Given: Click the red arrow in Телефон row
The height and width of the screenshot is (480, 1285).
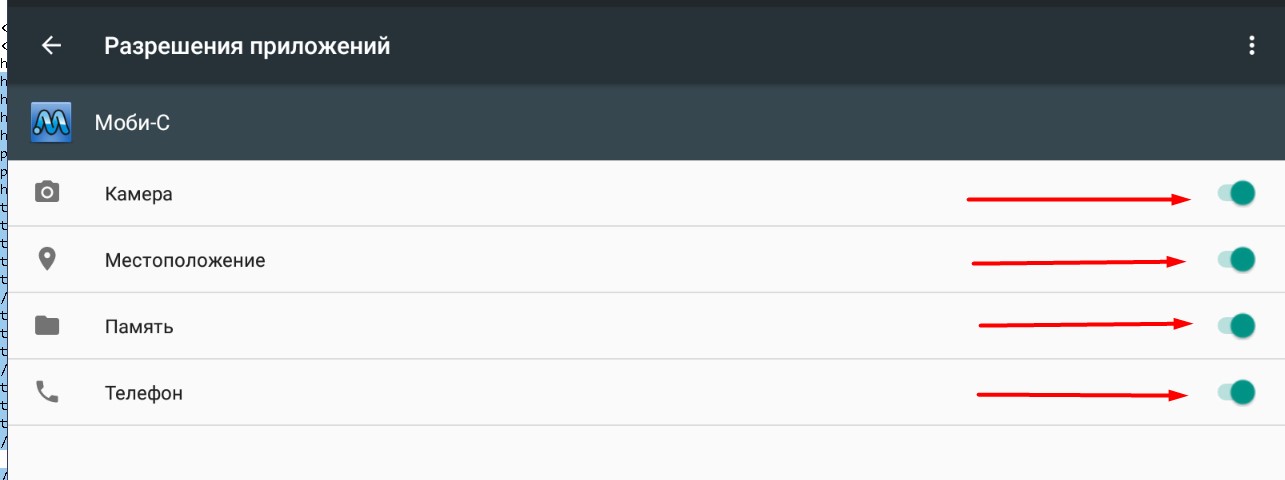Looking at the screenshot, I should click(1082, 395).
